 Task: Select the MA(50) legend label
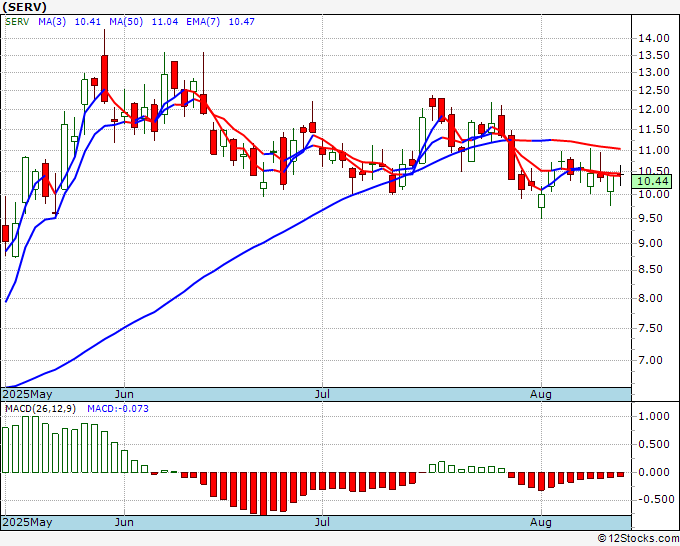(126, 22)
